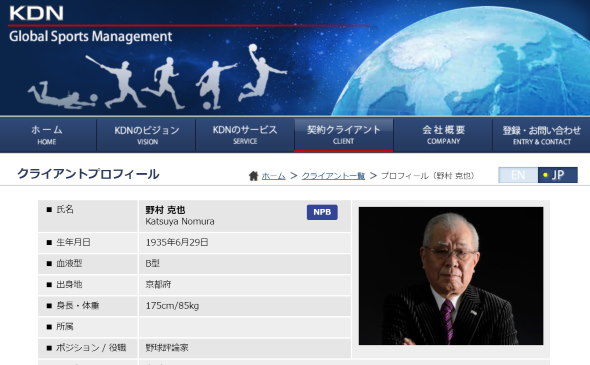Click the ポジション / 役職 row label
Screen dimensions: 590x365
pos(91,348)
